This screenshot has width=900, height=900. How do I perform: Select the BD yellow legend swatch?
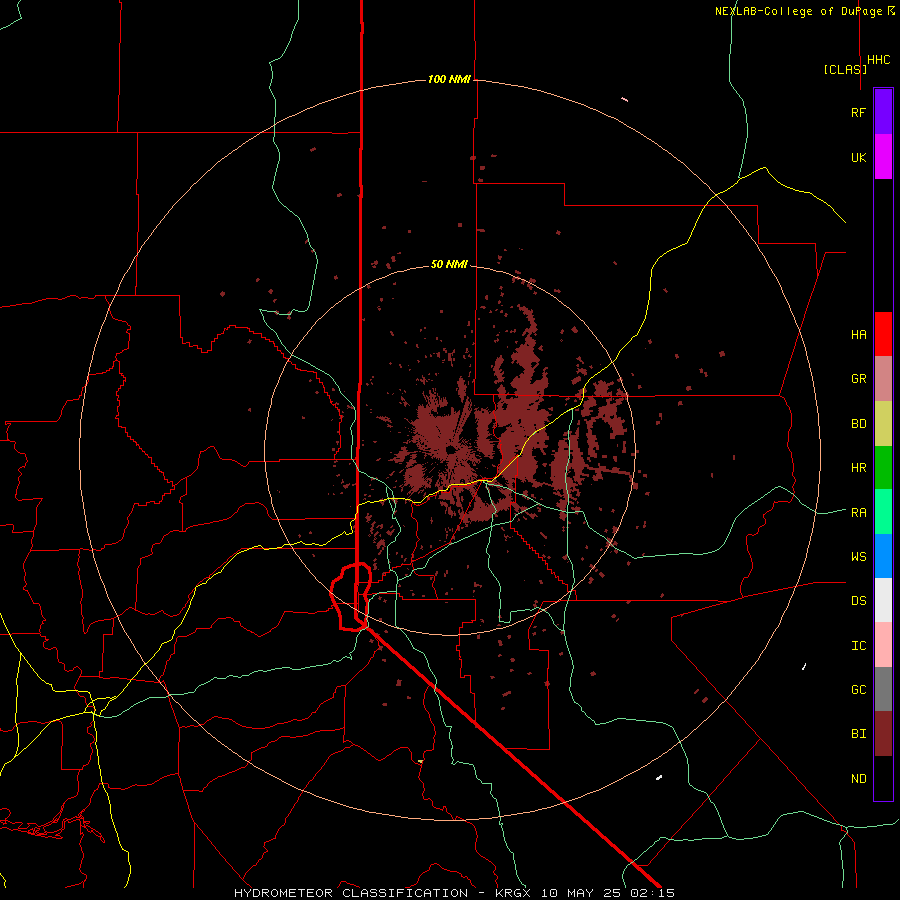(883, 424)
